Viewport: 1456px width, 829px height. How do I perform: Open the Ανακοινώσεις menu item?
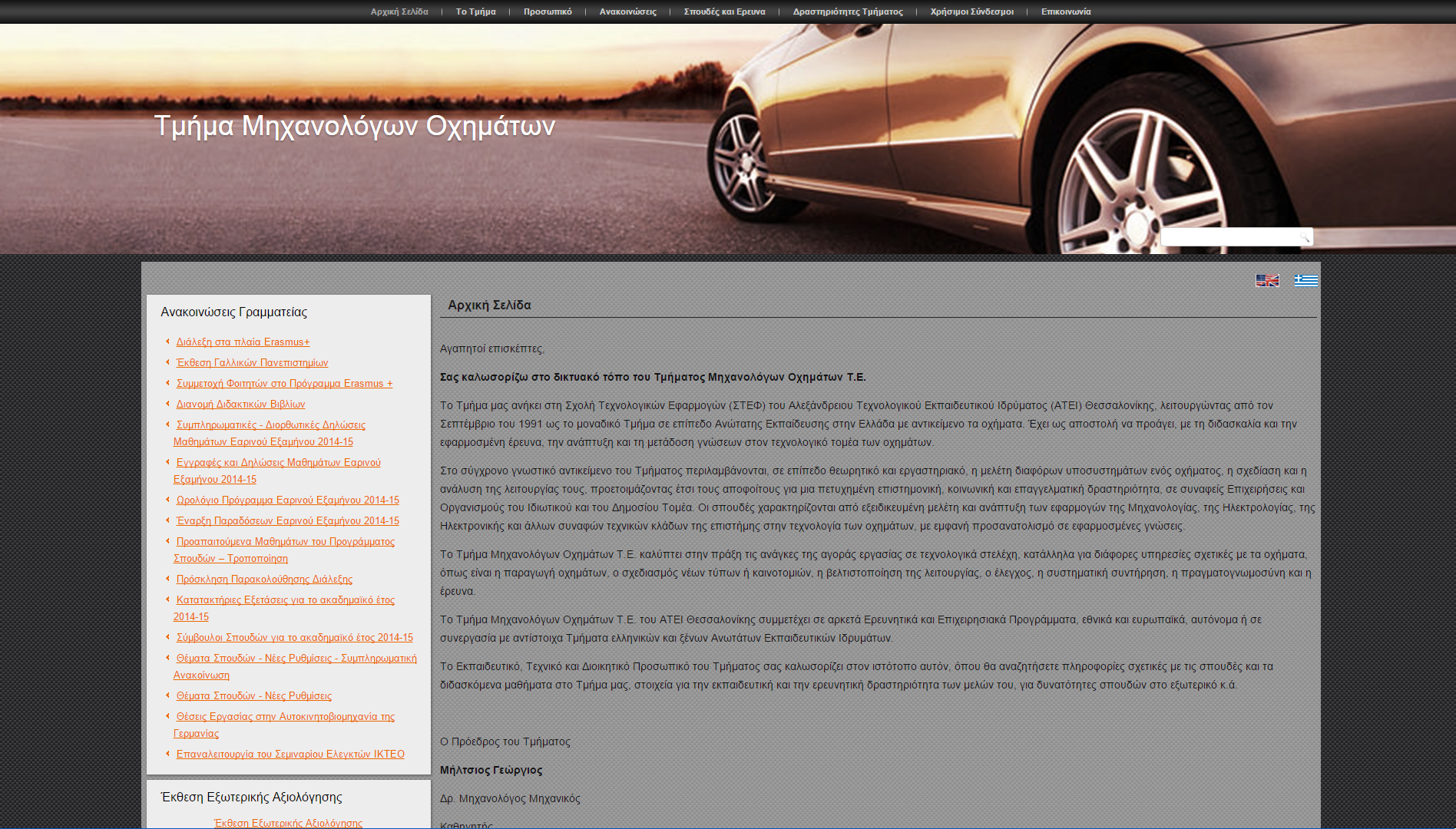coord(627,12)
